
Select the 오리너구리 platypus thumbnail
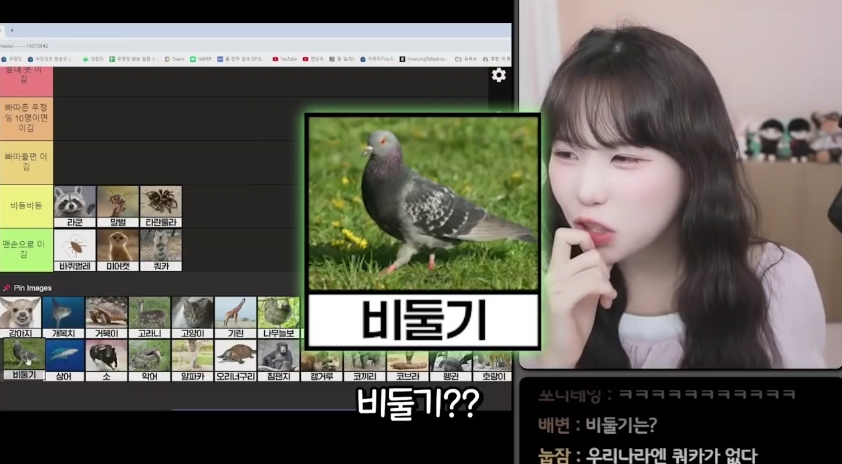coord(235,358)
